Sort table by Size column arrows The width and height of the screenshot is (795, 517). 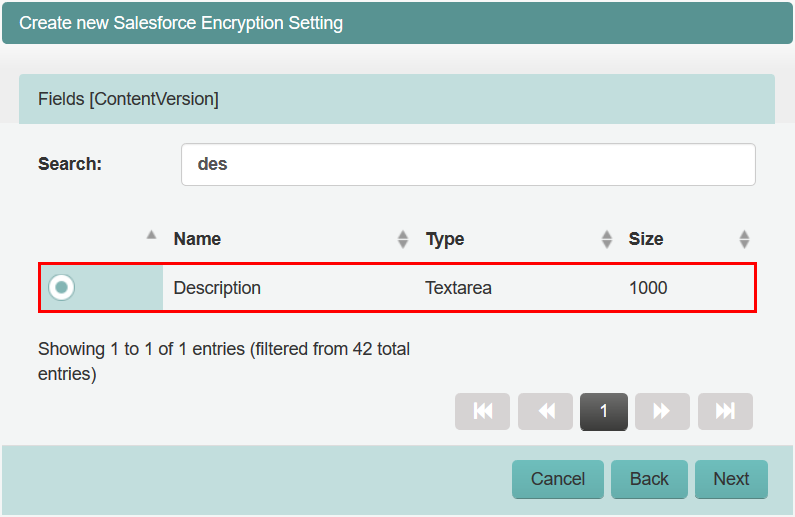744,239
